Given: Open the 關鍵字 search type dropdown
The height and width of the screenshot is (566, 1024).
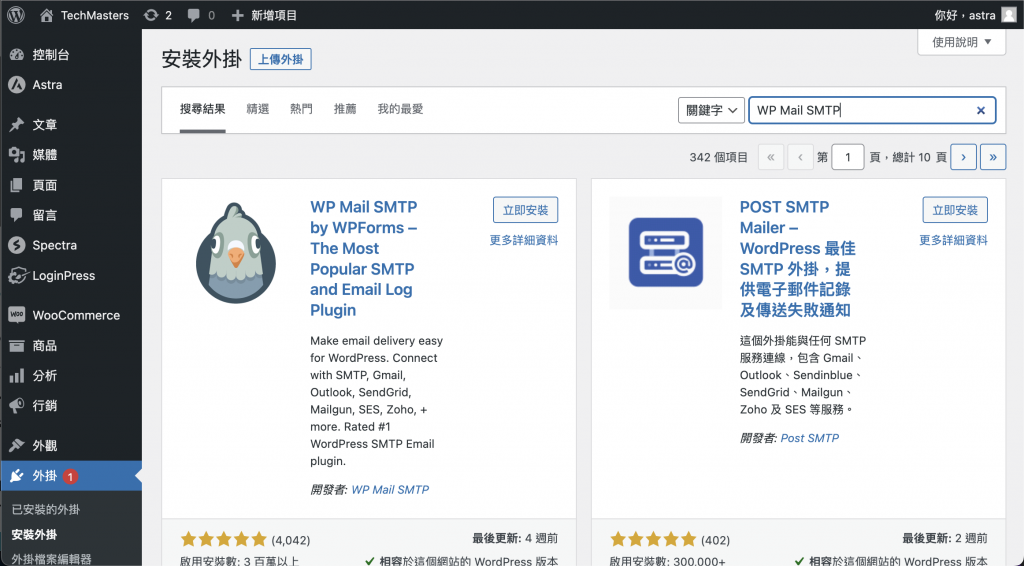Looking at the screenshot, I should (x=711, y=110).
